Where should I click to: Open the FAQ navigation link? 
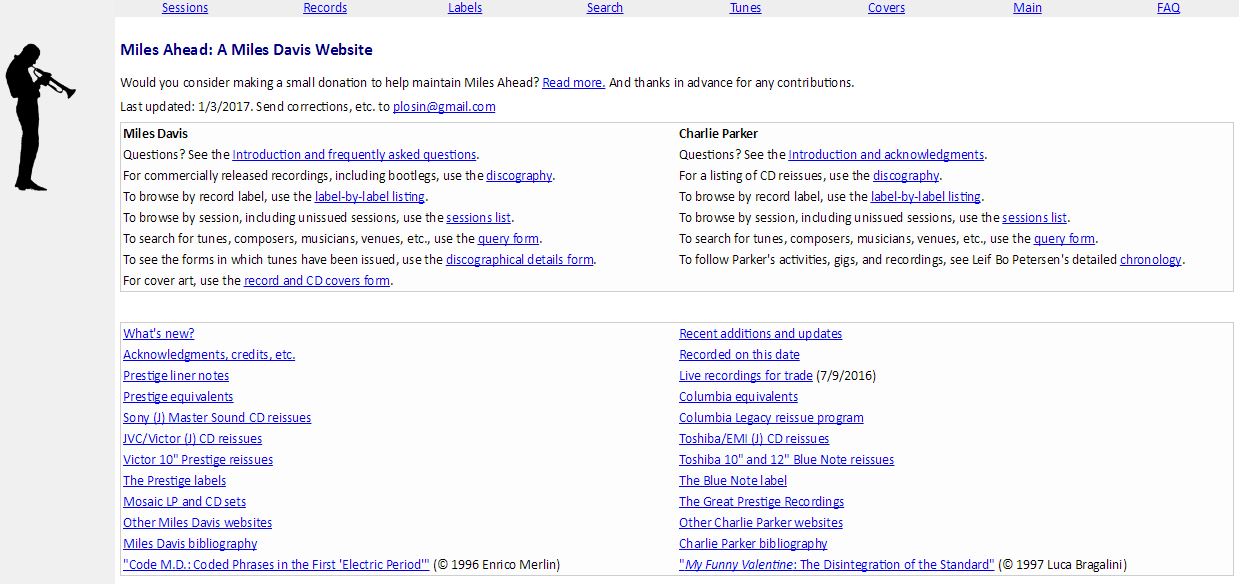pos(1168,8)
